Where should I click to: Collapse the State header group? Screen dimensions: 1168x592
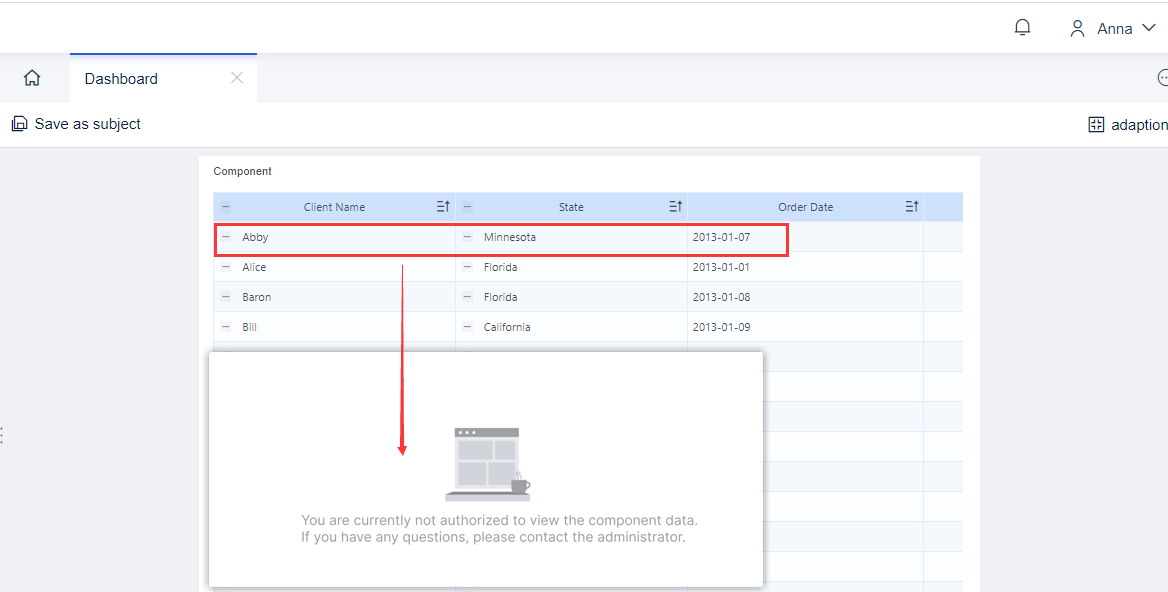coord(467,206)
